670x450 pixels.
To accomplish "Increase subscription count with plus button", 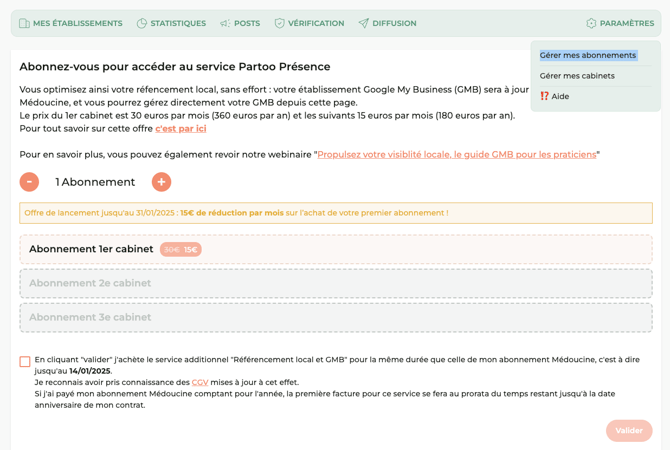I will click(161, 182).
